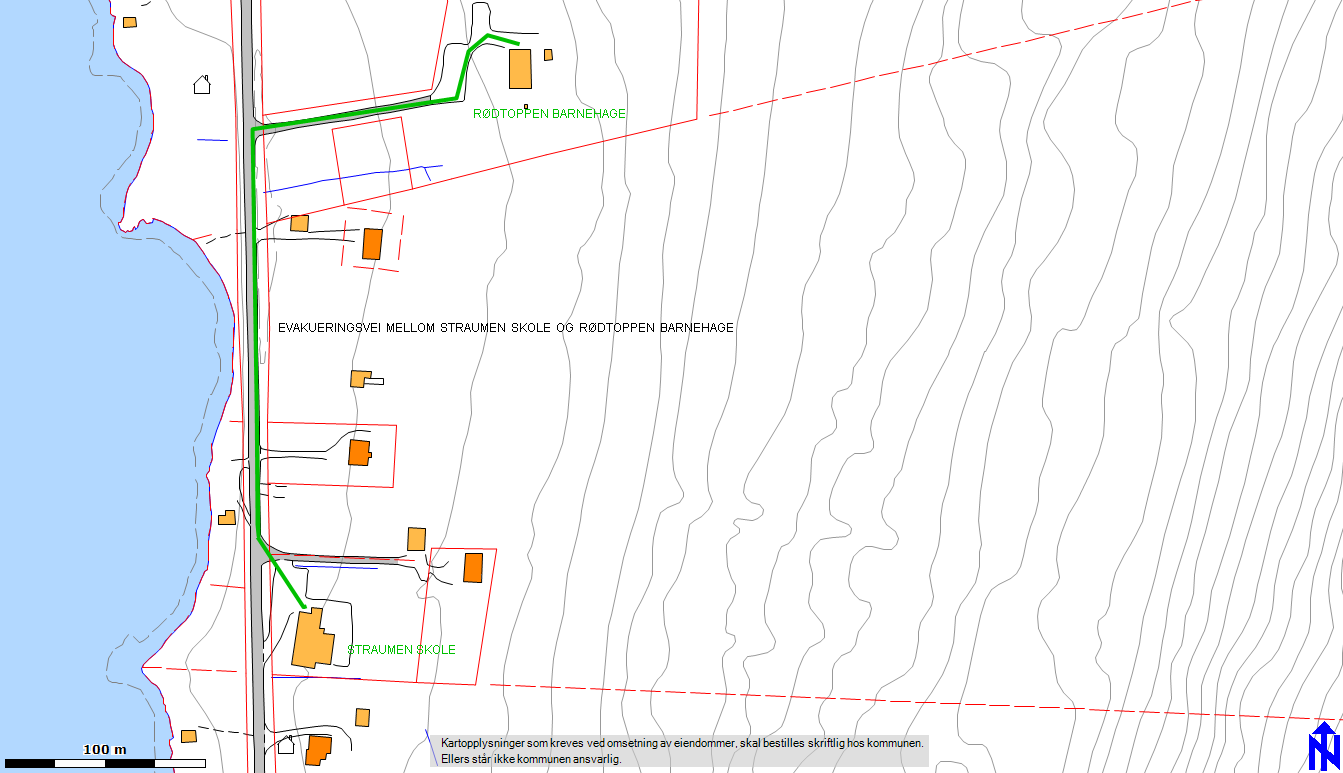Click the 100 m scale bar

(x=105, y=763)
